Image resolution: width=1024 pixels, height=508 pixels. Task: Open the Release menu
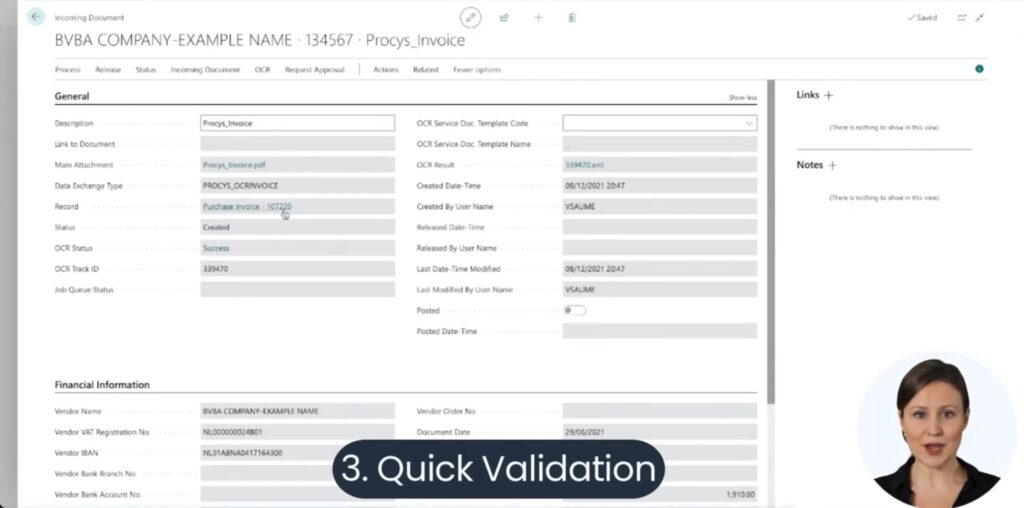point(108,69)
